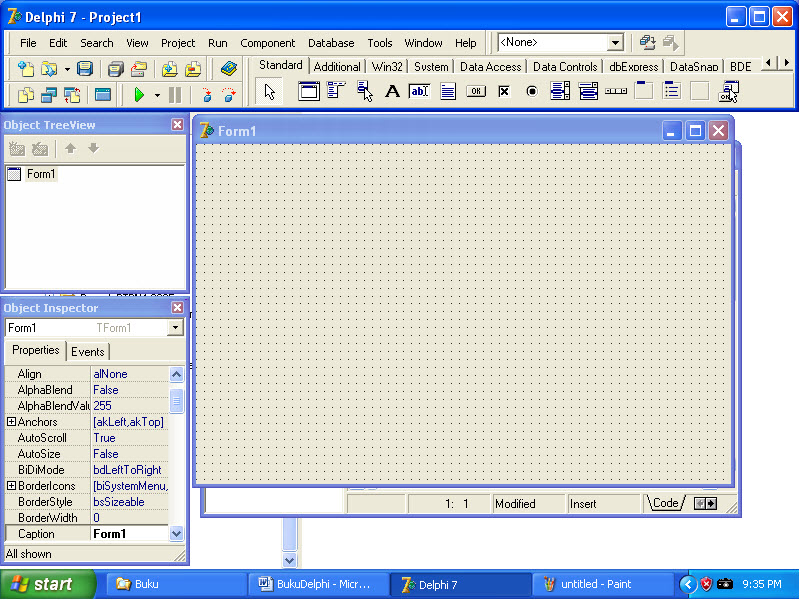Toggle AutoScroll to False in Object Inspector
The image size is (800, 600).
(x=104, y=437)
